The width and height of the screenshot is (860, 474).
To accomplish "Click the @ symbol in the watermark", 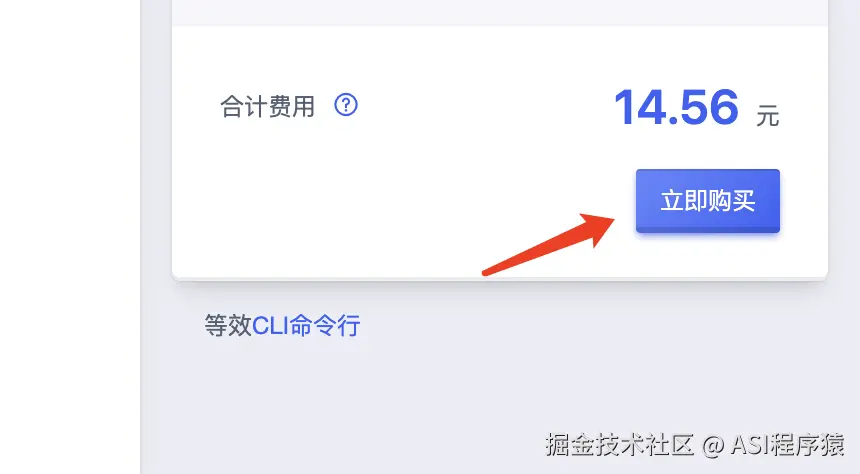I will pyautogui.click(x=712, y=445).
